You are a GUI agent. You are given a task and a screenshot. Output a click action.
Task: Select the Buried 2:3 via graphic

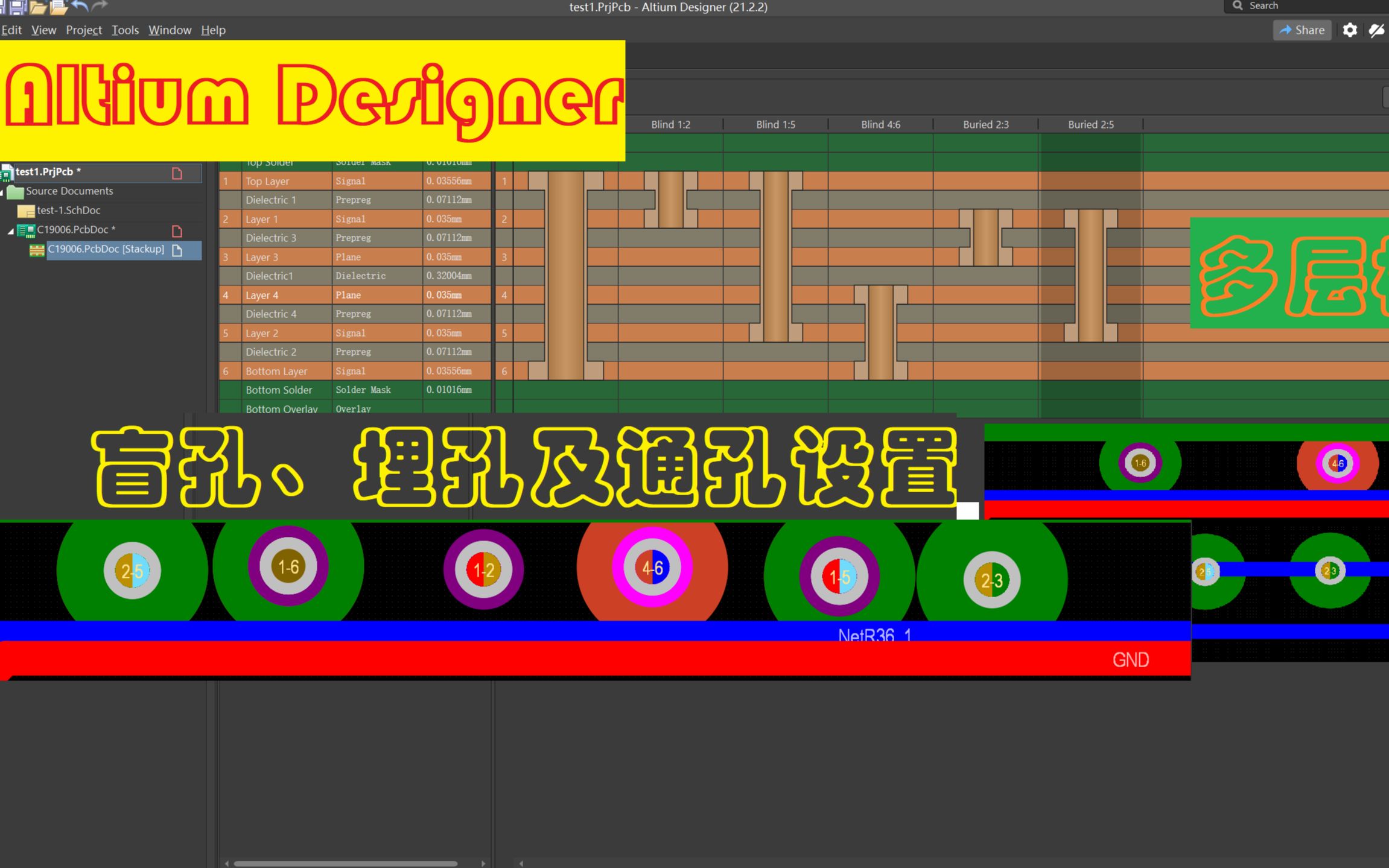point(985,238)
